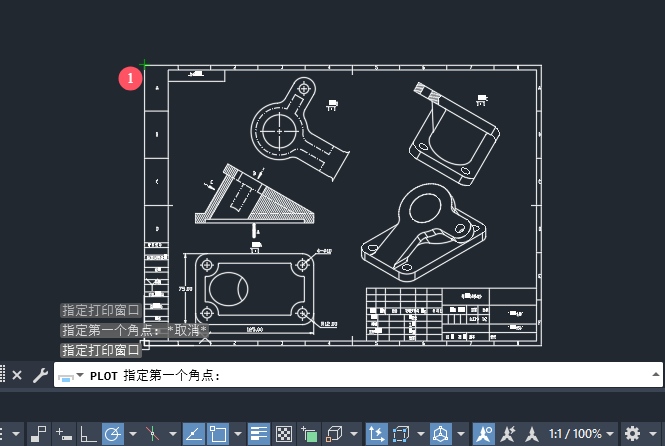Open Selection Filtering dropdown
Image resolution: width=665 pixels, height=446 pixels.
tap(421, 434)
